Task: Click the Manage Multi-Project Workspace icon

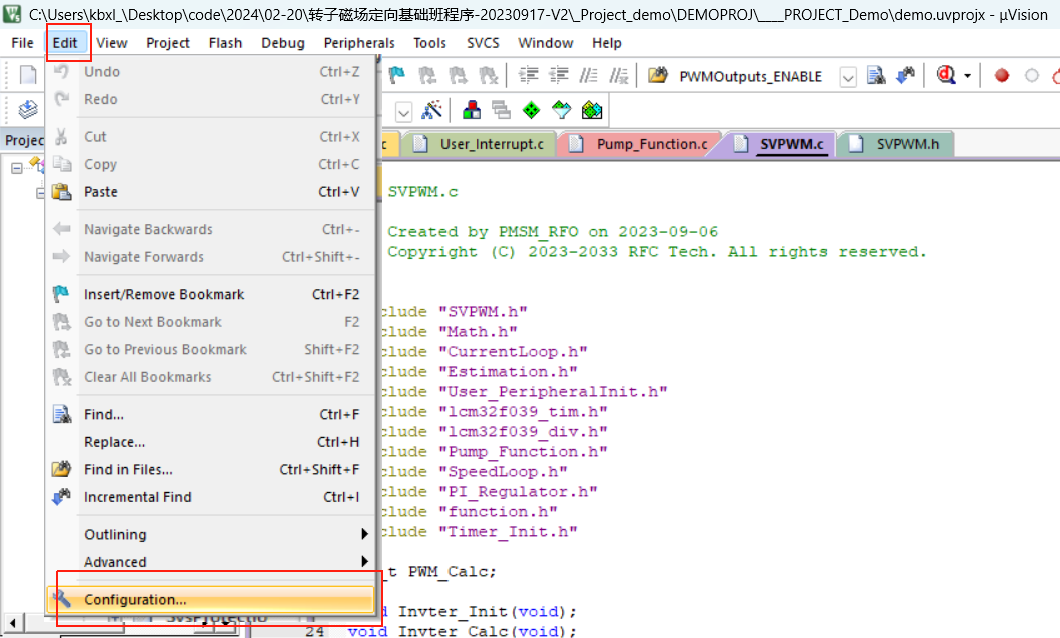Action: tap(502, 110)
